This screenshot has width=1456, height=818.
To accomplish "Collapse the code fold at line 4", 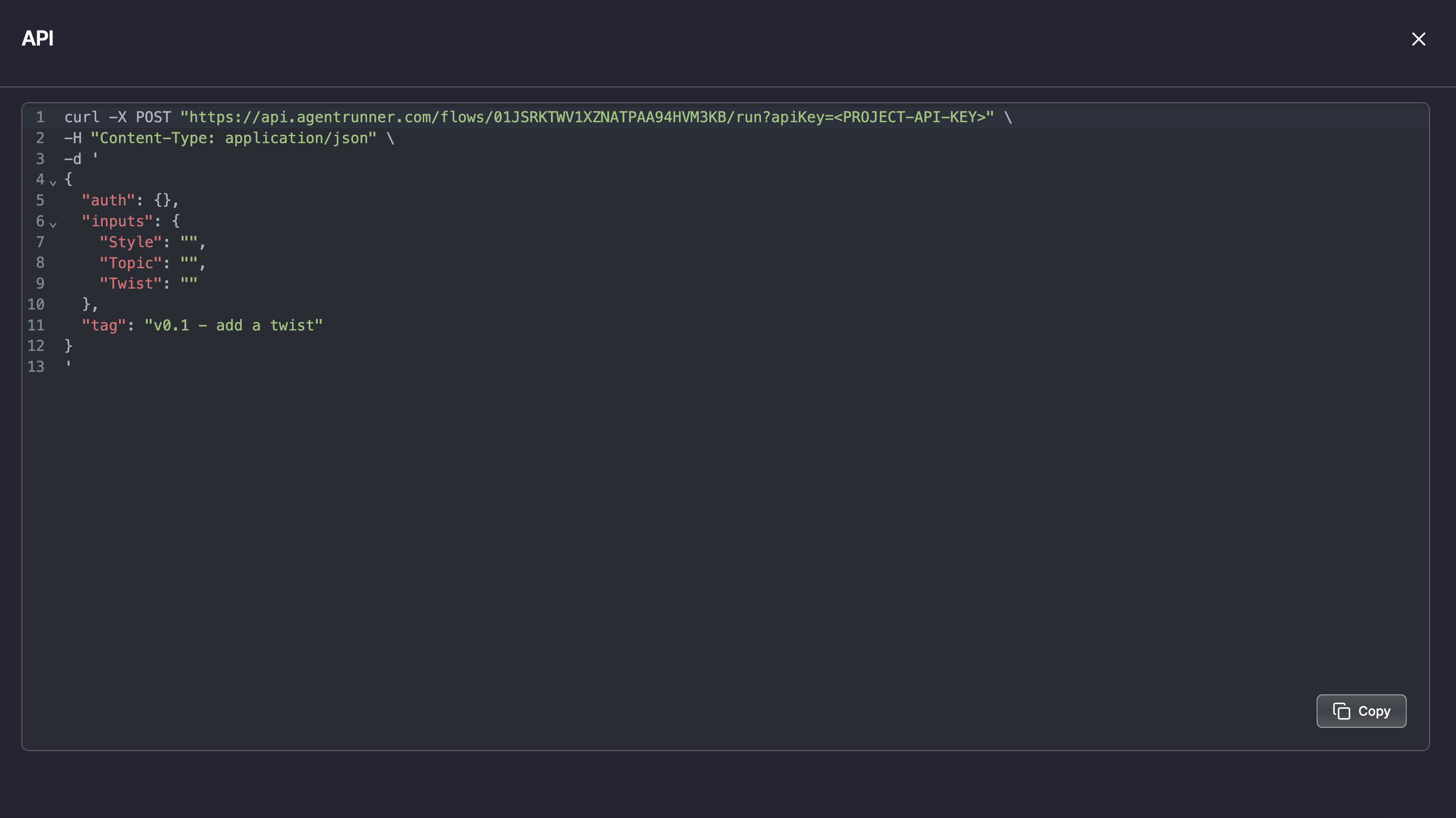I will coord(53,182).
